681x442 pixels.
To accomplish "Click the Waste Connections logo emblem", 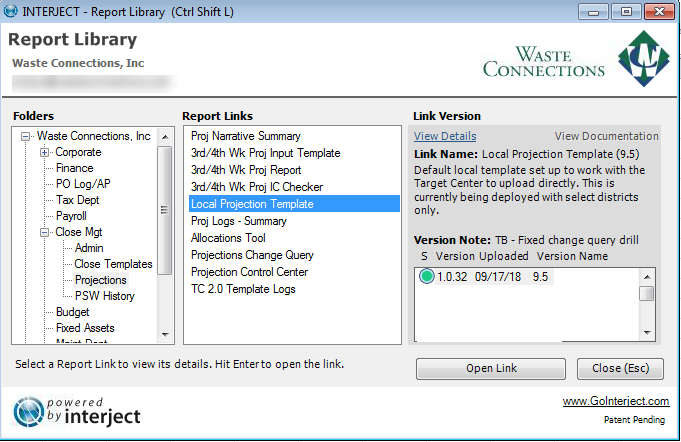I will 644,58.
